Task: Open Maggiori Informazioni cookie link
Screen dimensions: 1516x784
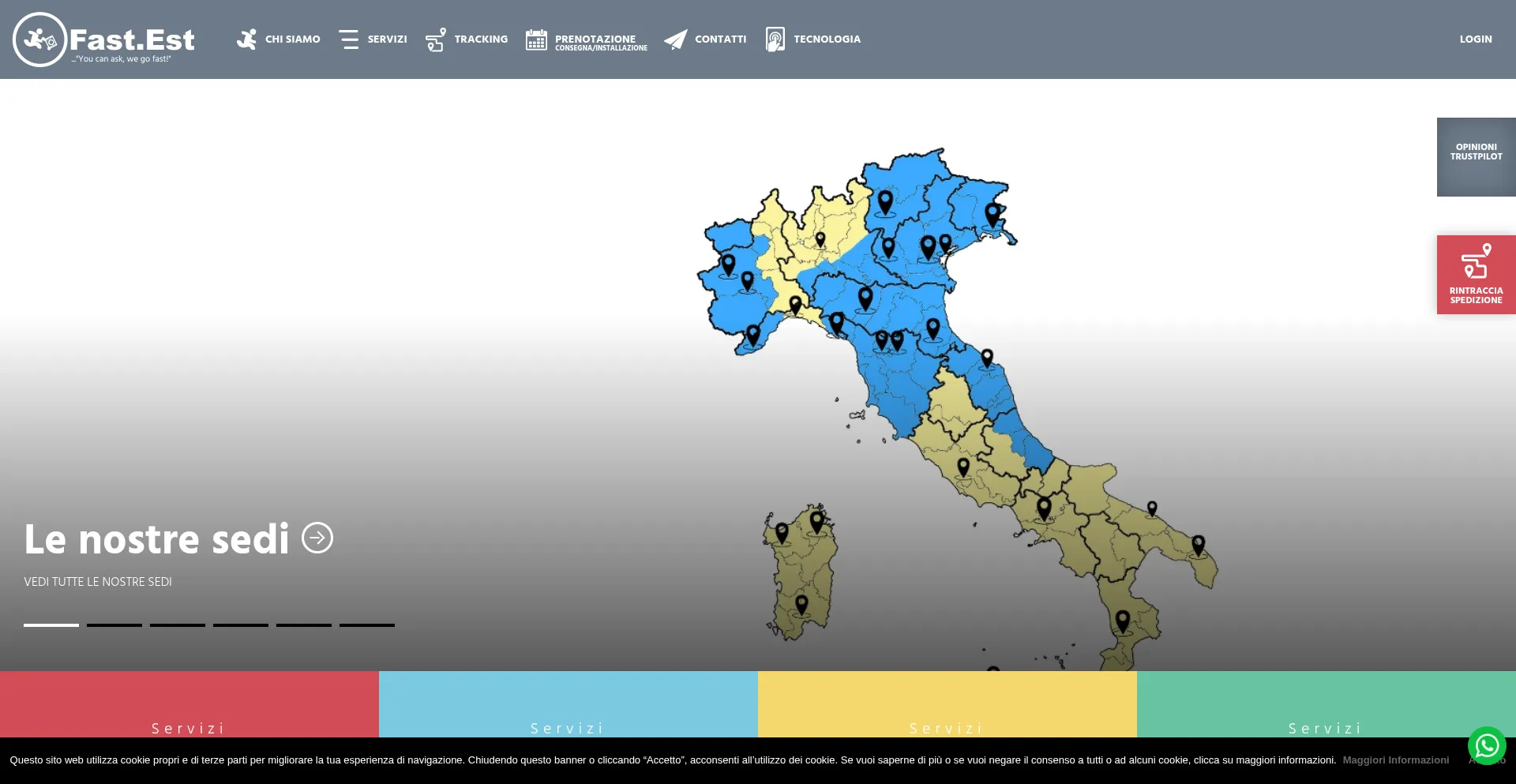Action: [x=1395, y=760]
